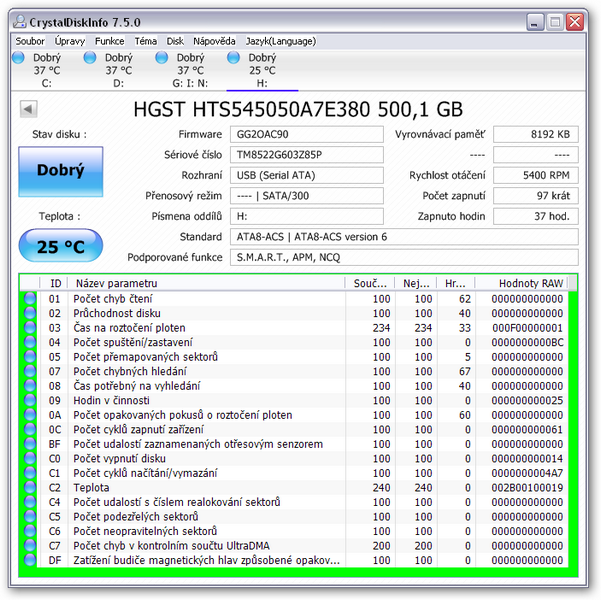
Task: Click the transfer mode field SATA/300
Action: click(307, 196)
